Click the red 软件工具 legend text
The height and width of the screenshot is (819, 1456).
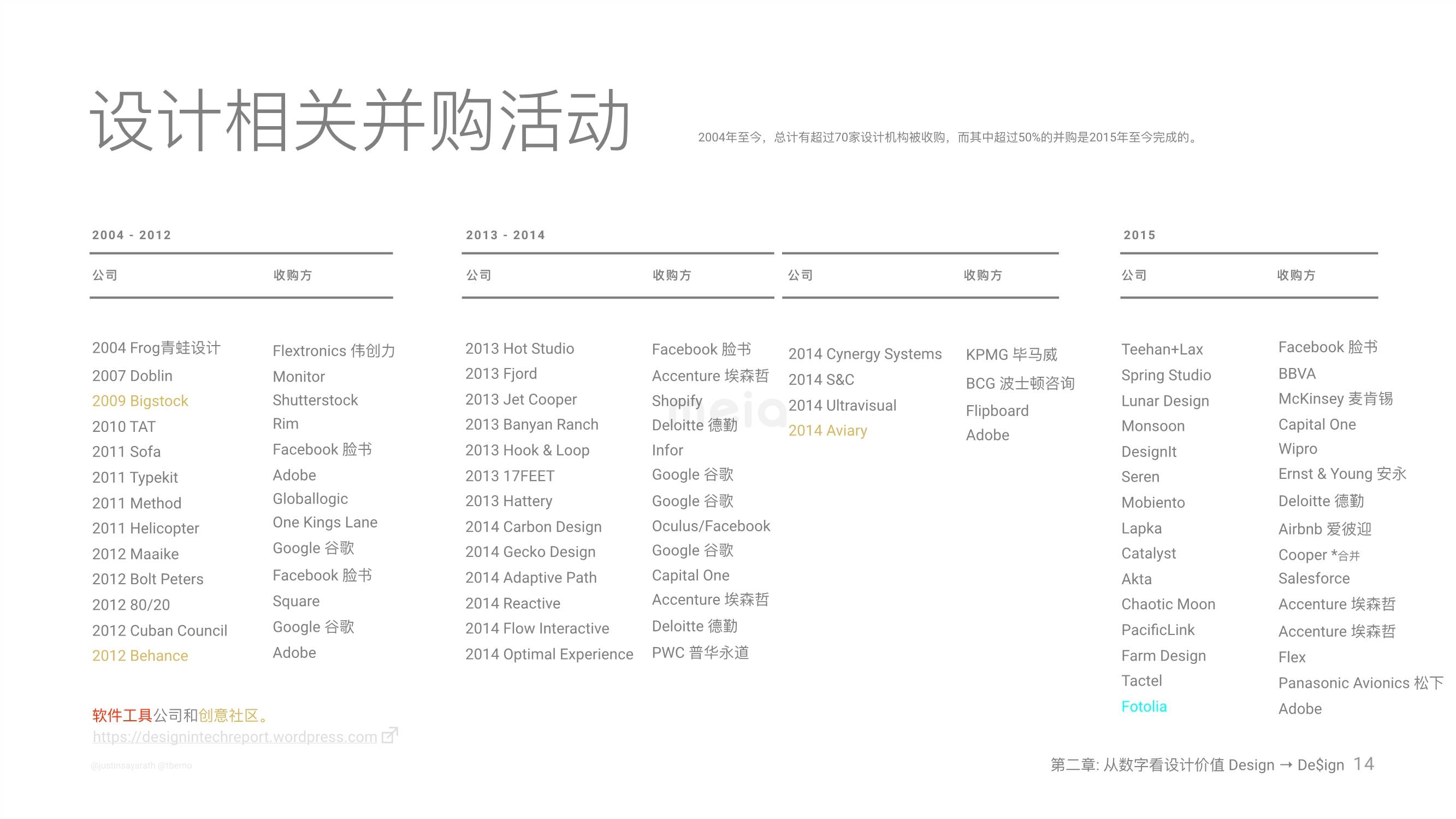coord(122,716)
